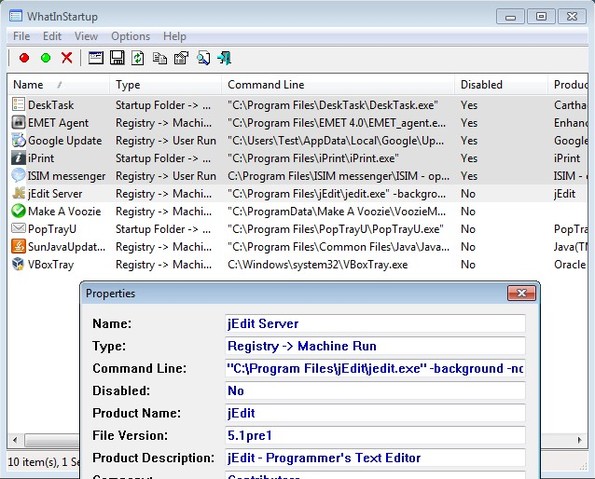Open the File menu
The height and width of the screenshot is (479, 595).
click(21, 36)
